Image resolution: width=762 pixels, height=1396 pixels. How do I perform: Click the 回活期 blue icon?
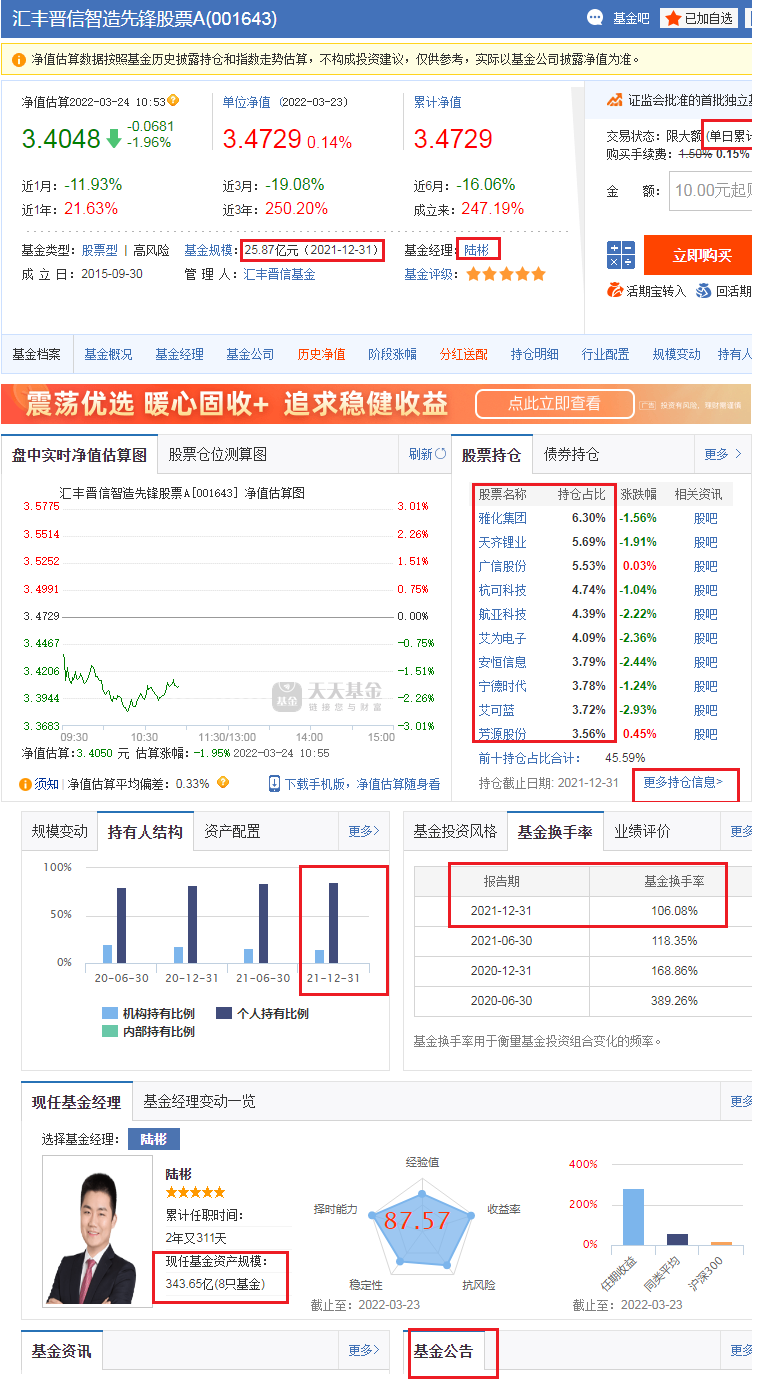pos(704,291)
